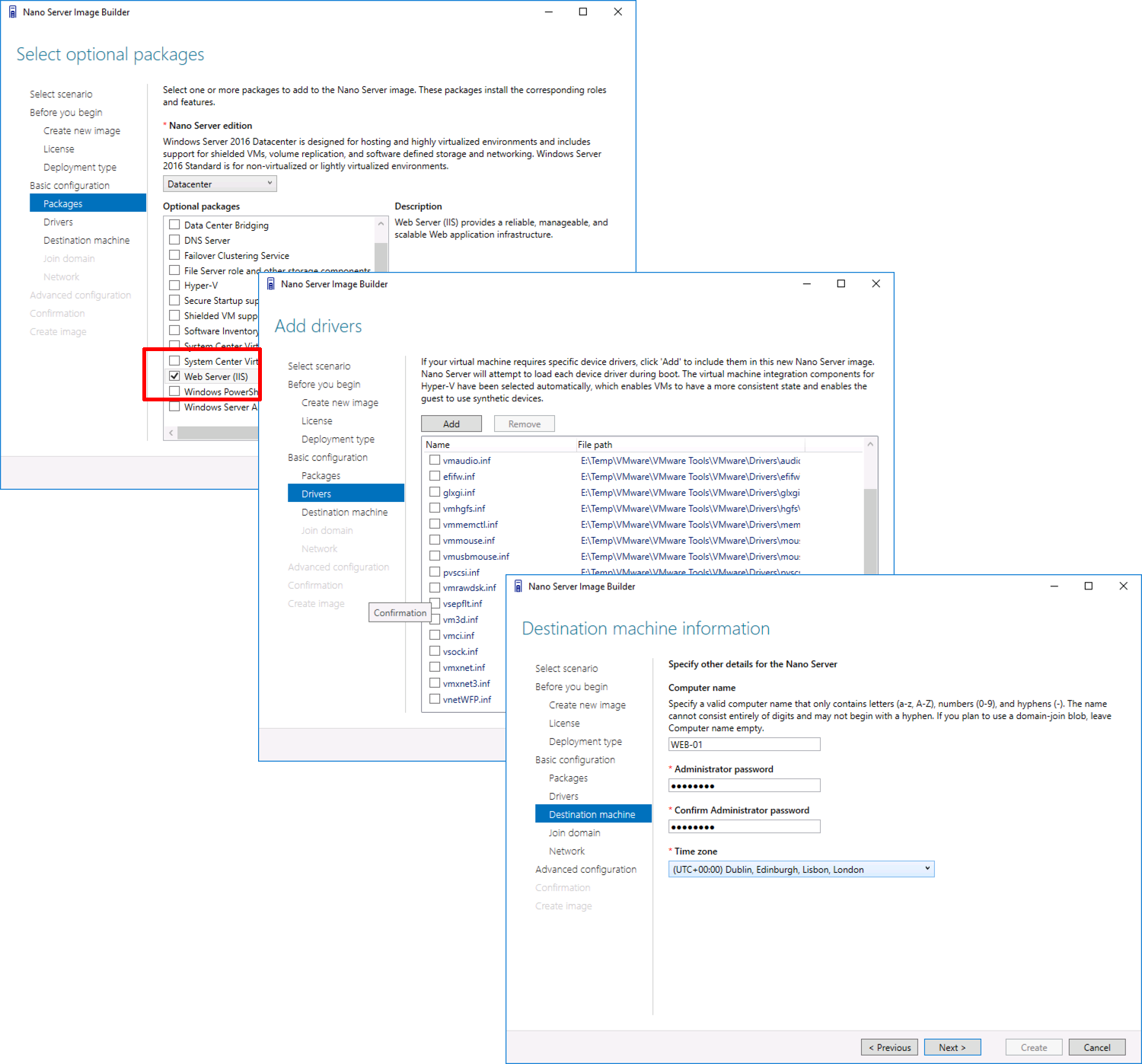Click Nano Server Image Builder icon in Packages window title
Image resolution: width=1142 pixels, height=1064 pixels.
click(12, 12)
